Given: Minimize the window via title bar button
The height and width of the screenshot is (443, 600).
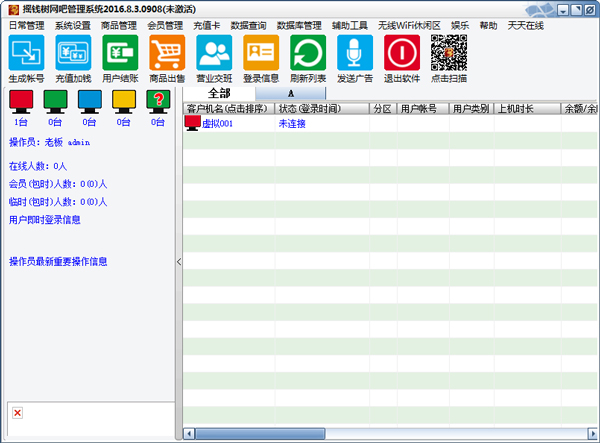Looking at the screenshot, I should [x=563, y=10].
